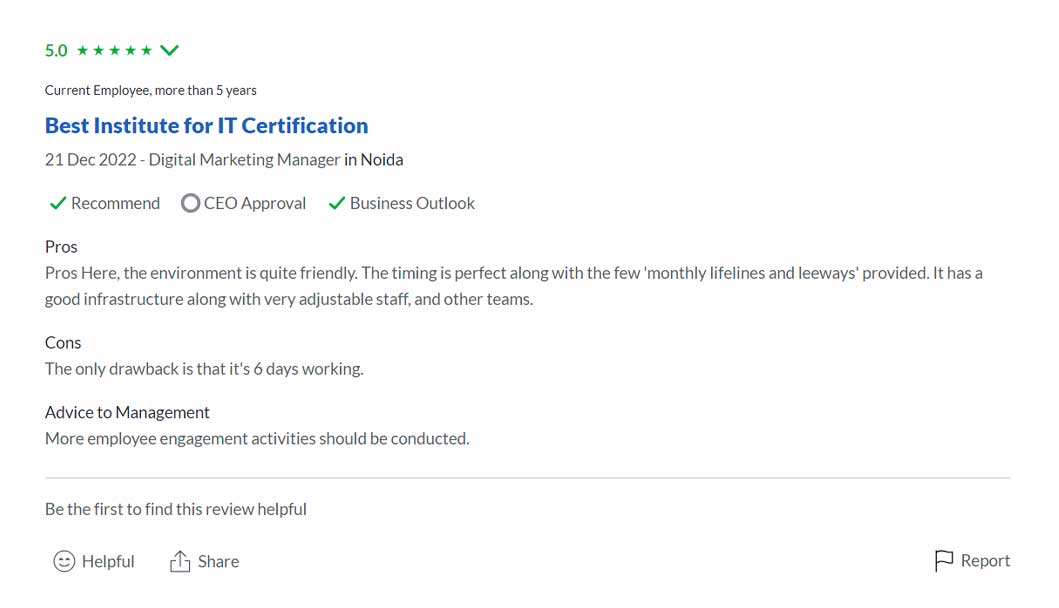The width and height of the screenshot is (1059, 608).
Task: Click the green Business Outlook checkmark icon
Action: (x=337, y=203)
